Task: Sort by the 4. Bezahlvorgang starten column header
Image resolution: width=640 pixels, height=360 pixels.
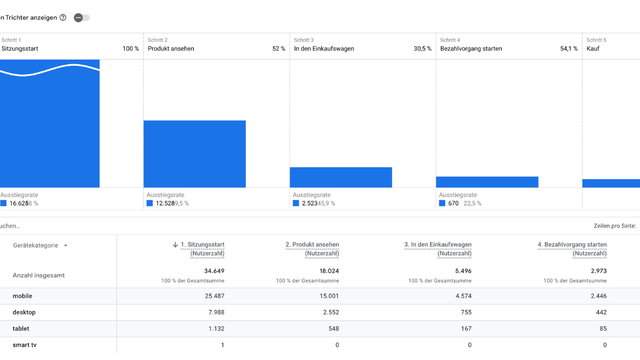Action: point(572,249)
